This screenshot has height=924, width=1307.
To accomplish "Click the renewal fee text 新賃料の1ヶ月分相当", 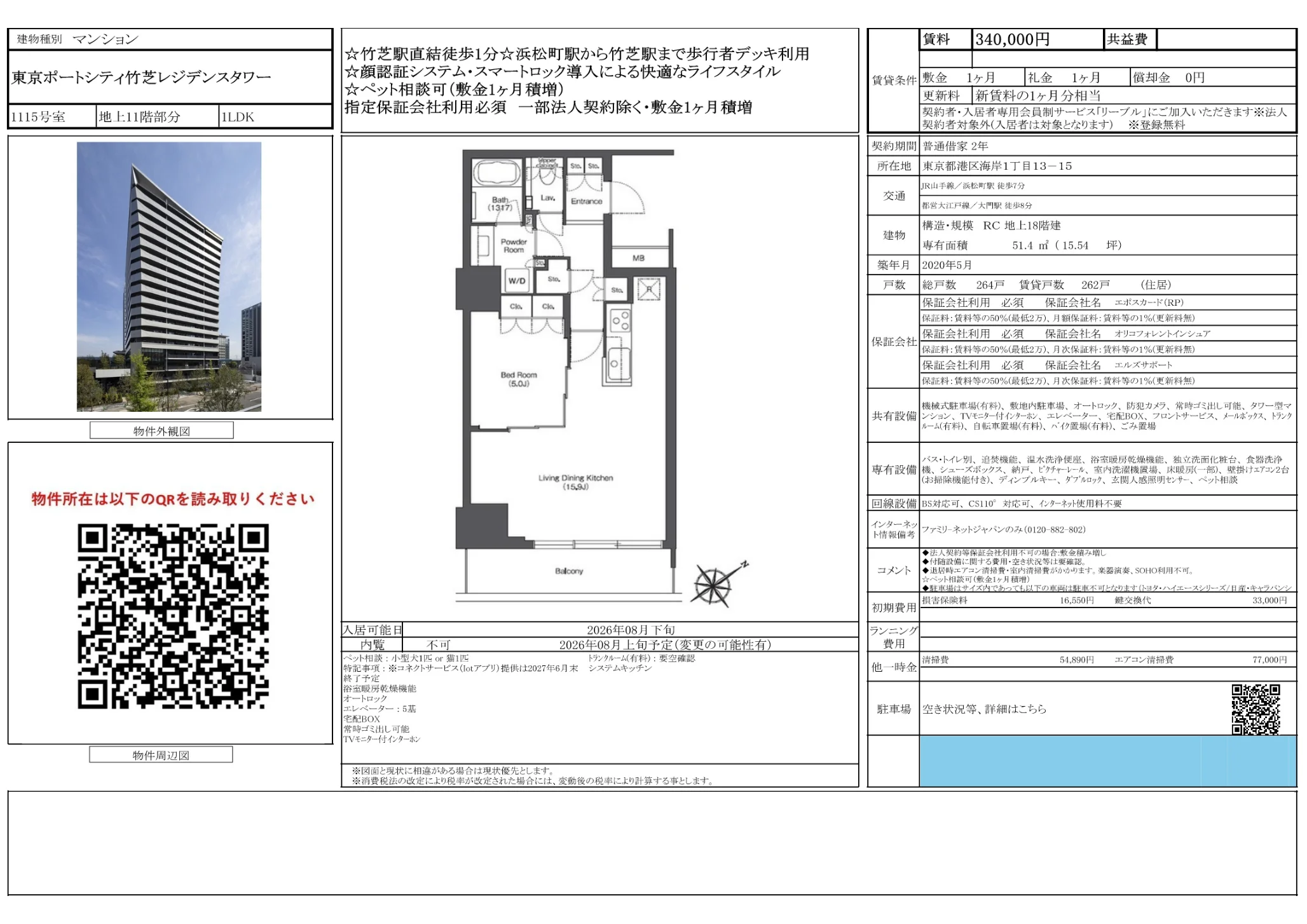I will tap(1037, 96).
